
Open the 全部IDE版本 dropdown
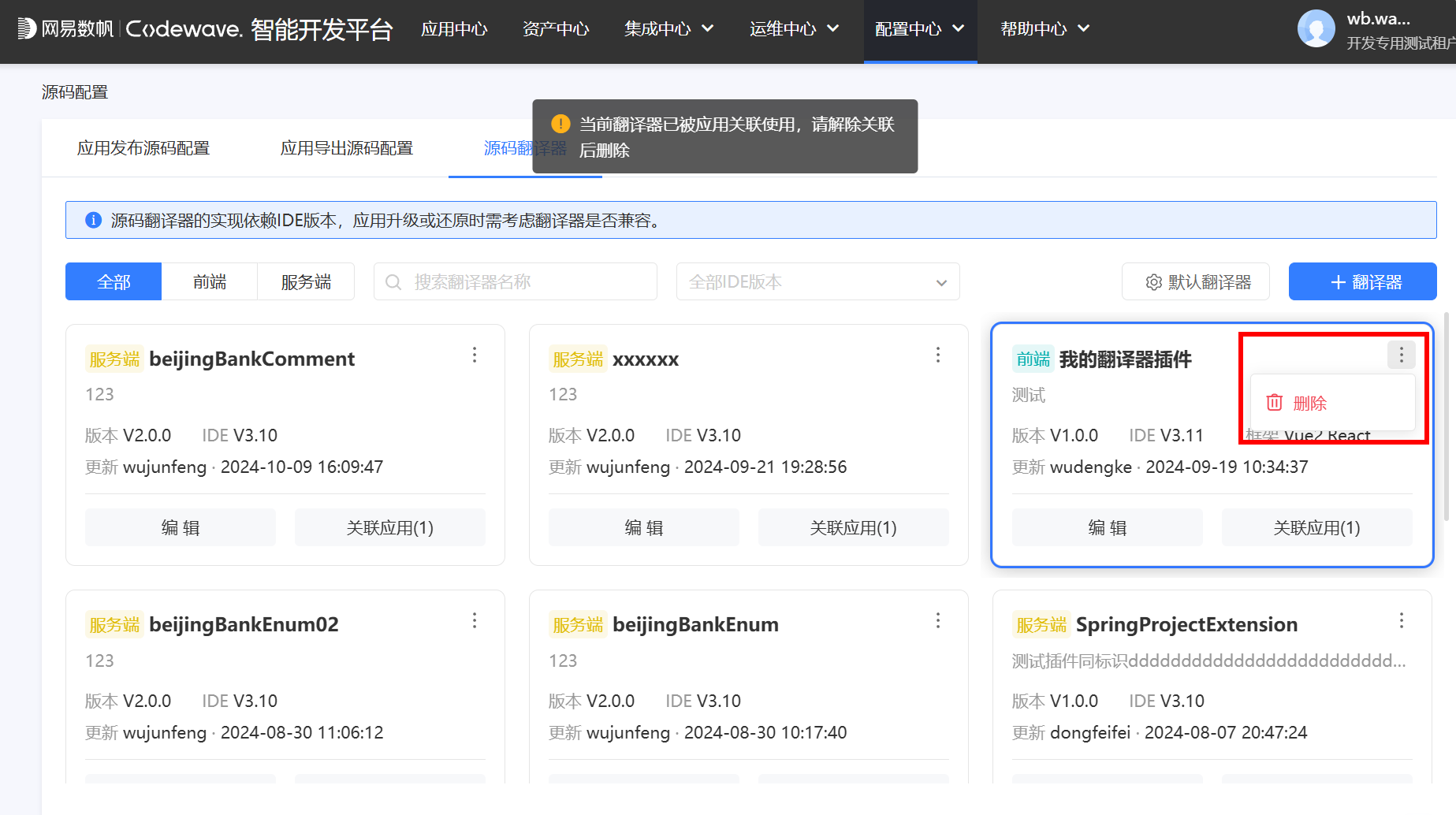pyautogui.click(x=817, y=282)
